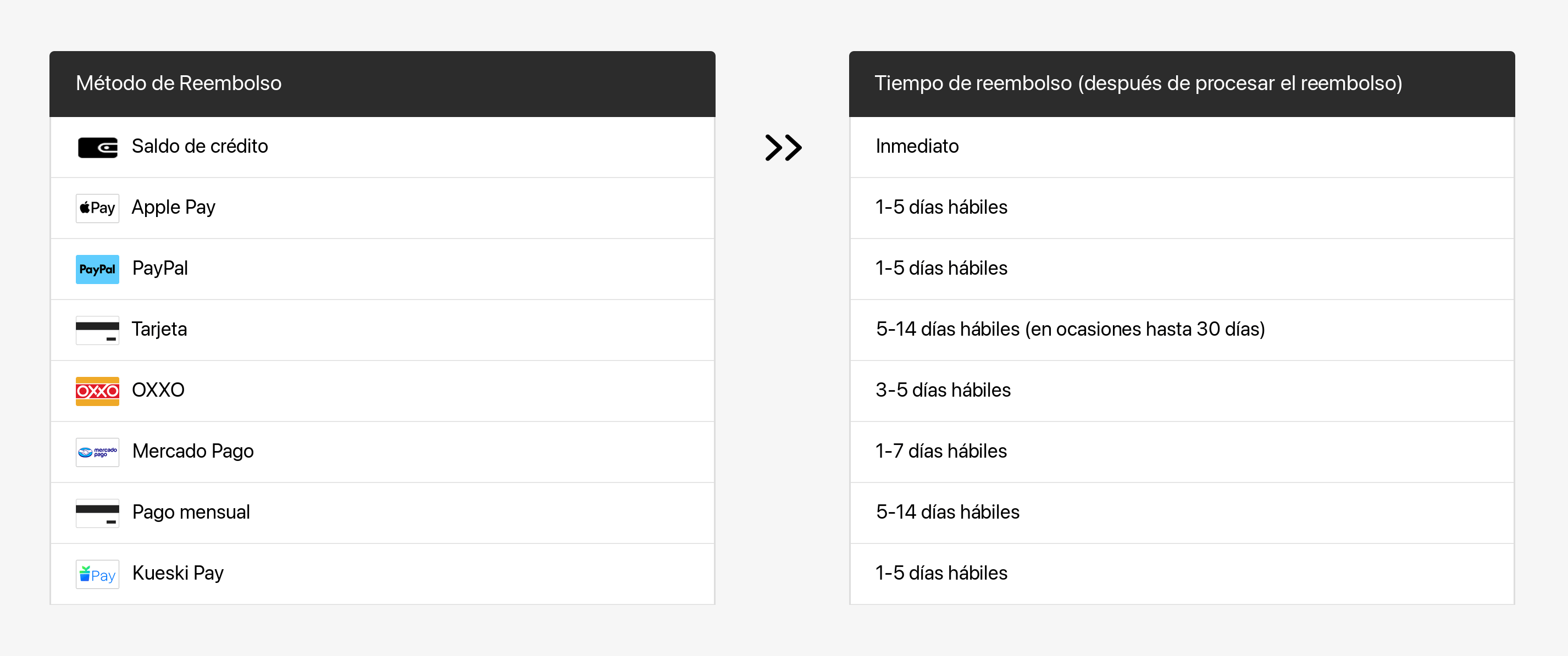Click the Tarjeta credit card icon
This screenshot has width=1568, height=656.
97,330
